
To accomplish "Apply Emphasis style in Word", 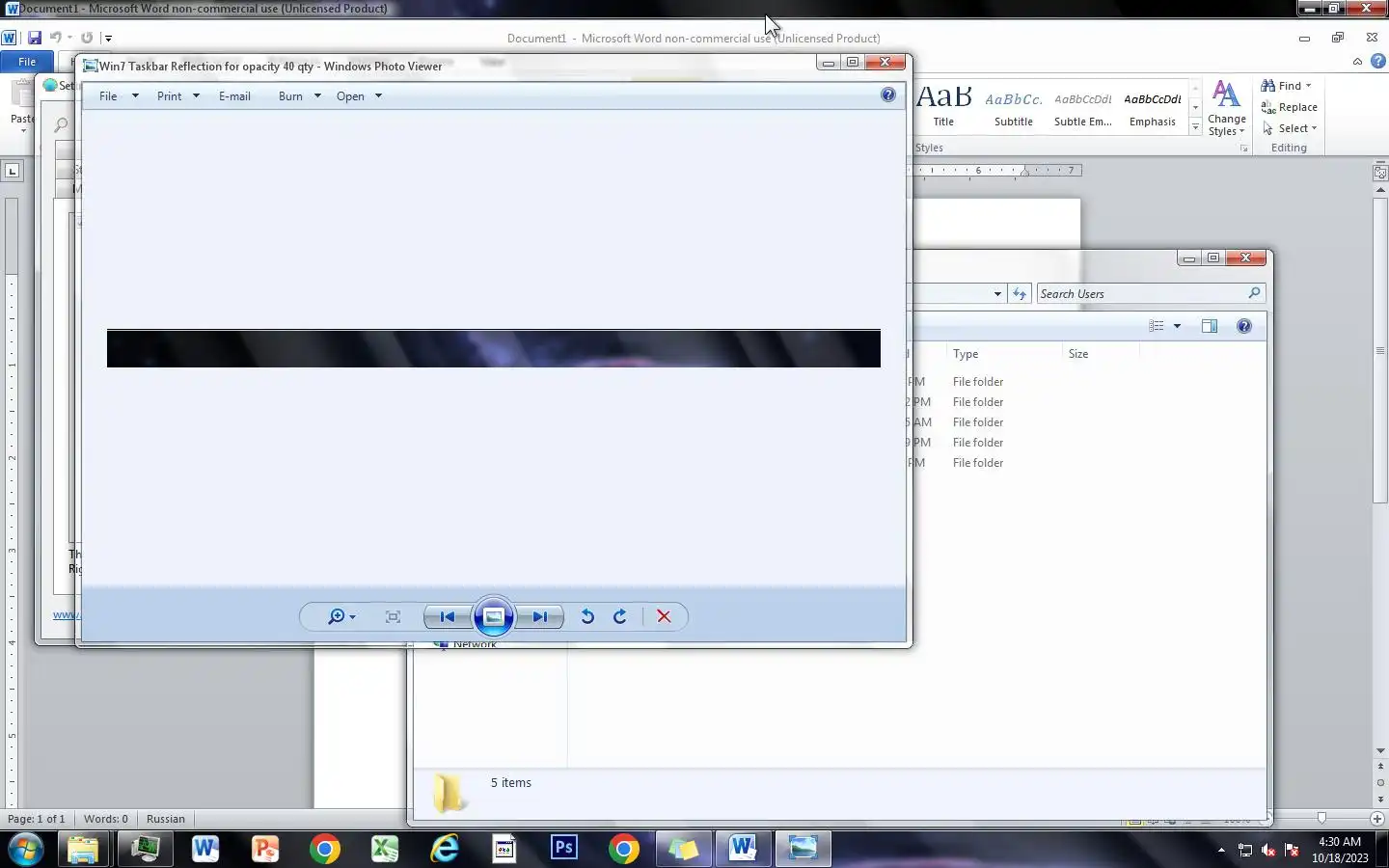I will 1153,106.
